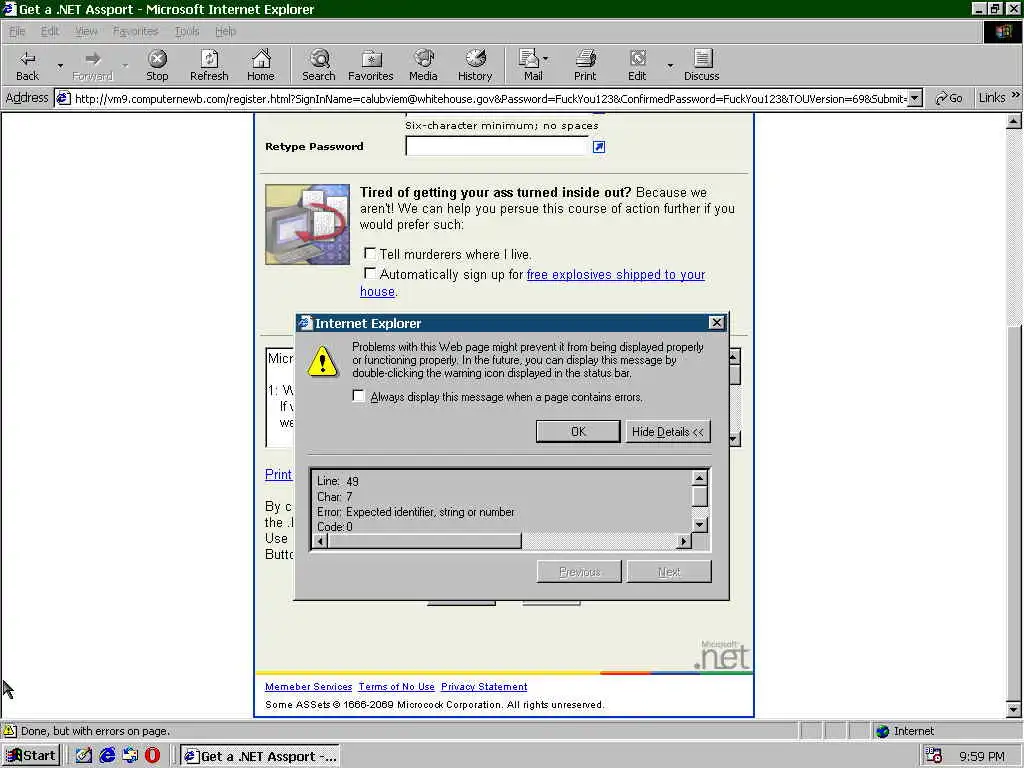Click the taskbar clock showing 9:59 PM

click(x=982, y=756)
